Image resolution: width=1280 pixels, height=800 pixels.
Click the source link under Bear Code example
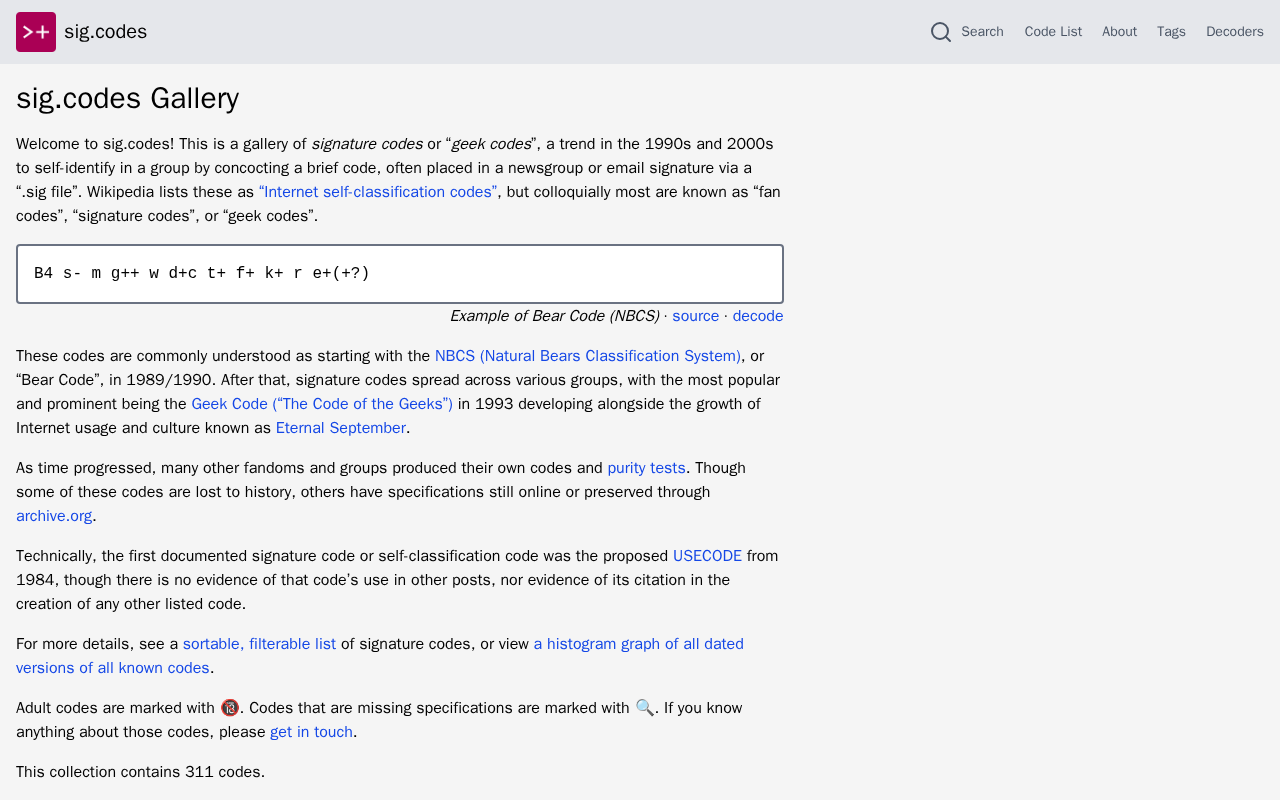(x=695, y=316)
